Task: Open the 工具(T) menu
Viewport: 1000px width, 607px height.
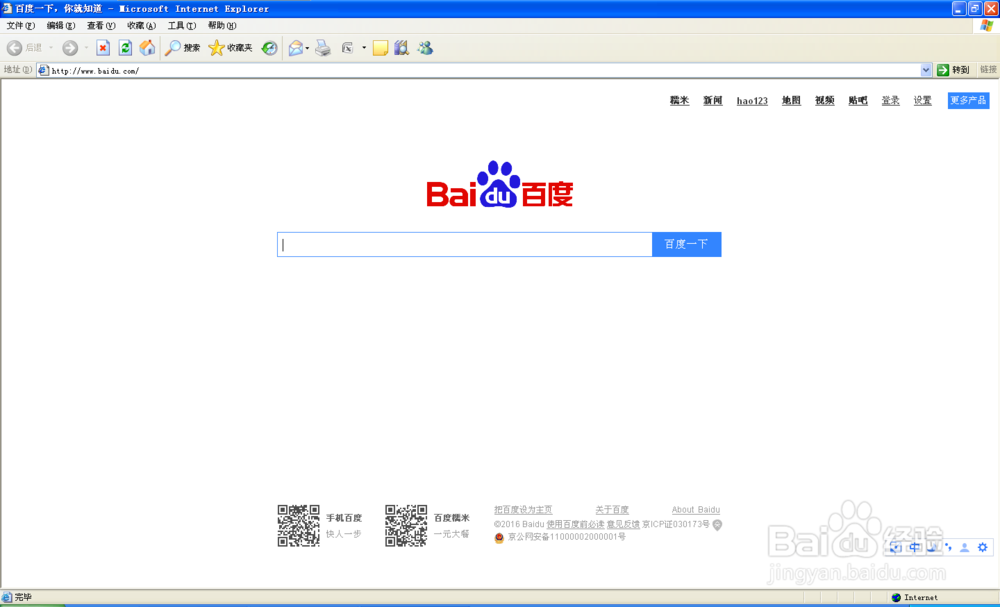Action: click(x=182, y=26)
